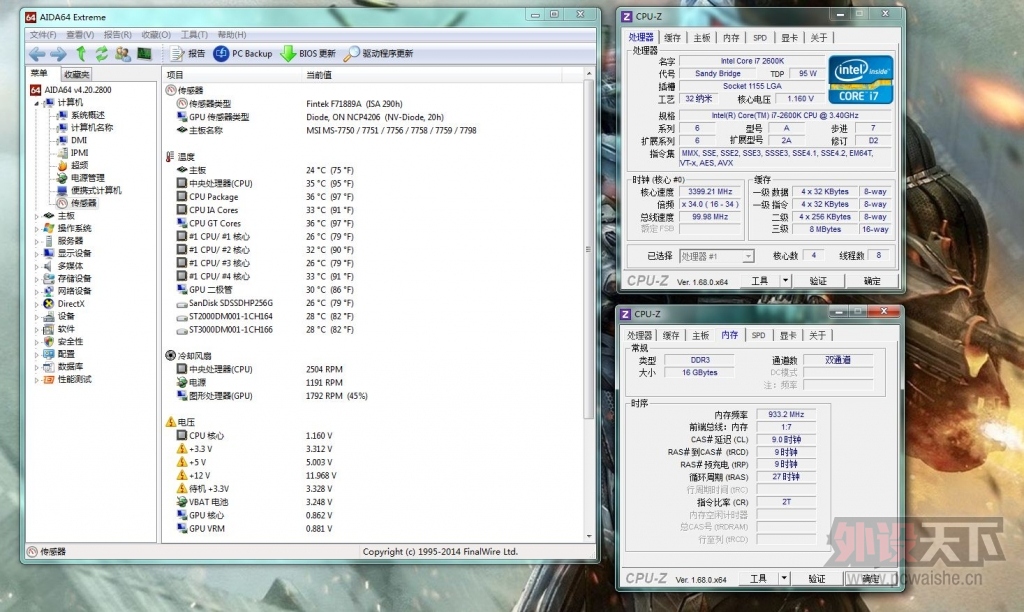
Task: Click 工具 button in upper CPU-Z window
Action: point(760,281)
